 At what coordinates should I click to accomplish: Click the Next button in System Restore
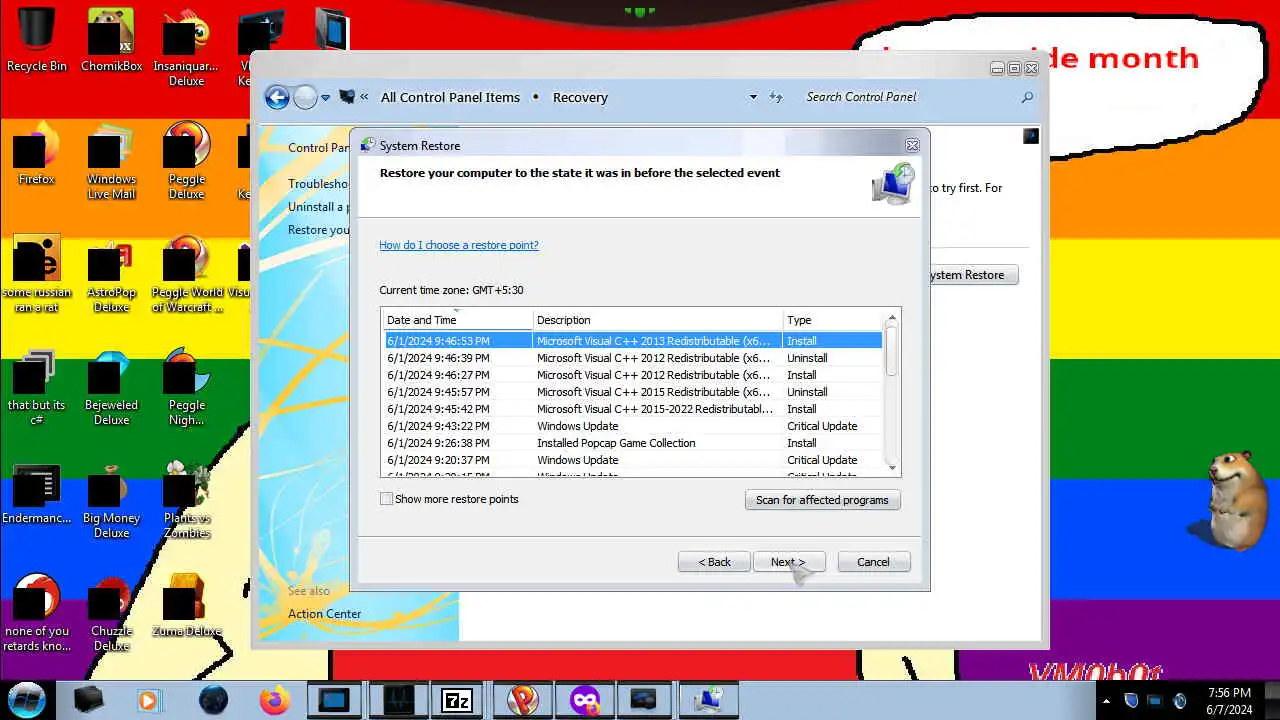[788, 562]
